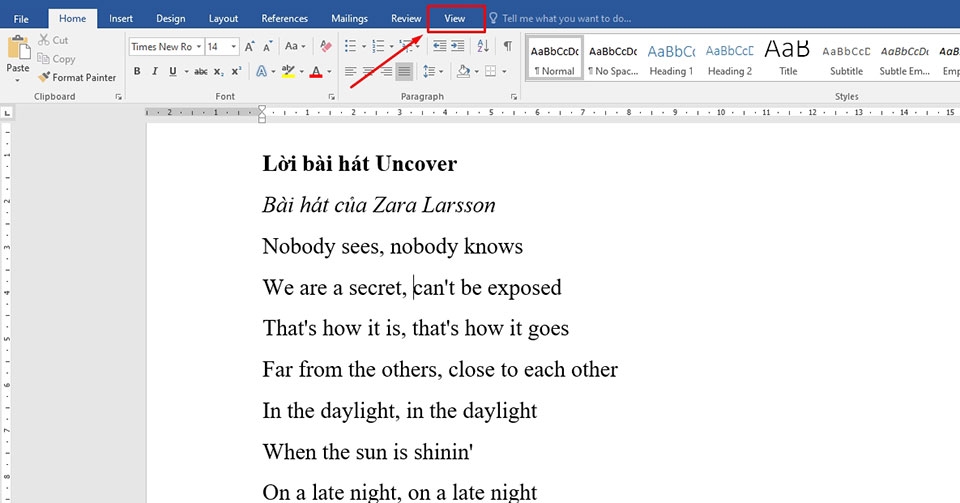Image resolution: width=960 pixels, height=503 pixels.
Task: Apply text effects with the outlined A
Action: point(261,72)
